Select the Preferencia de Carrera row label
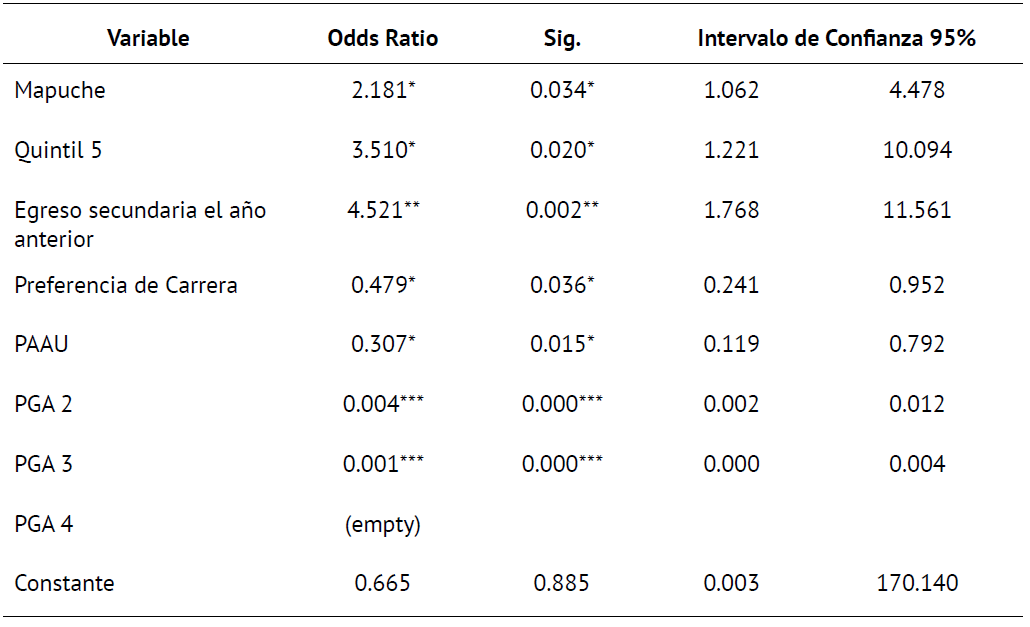This screenshot has width=1030, height=627. [126, 286]
